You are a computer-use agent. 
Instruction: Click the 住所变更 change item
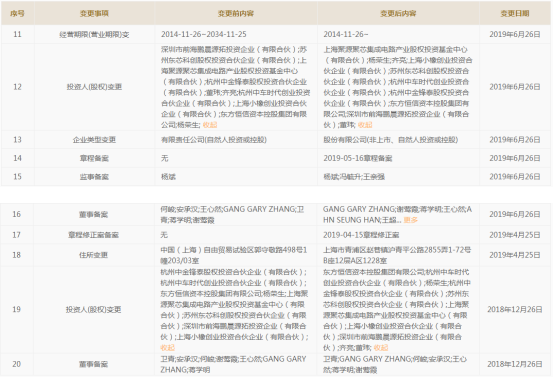[x=93, y=255]
